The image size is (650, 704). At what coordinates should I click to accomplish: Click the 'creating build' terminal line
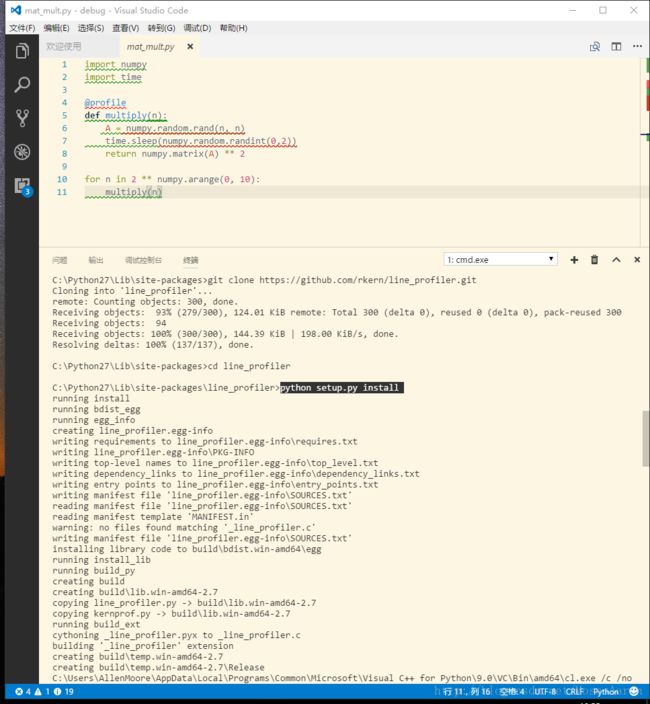[88, 581]
